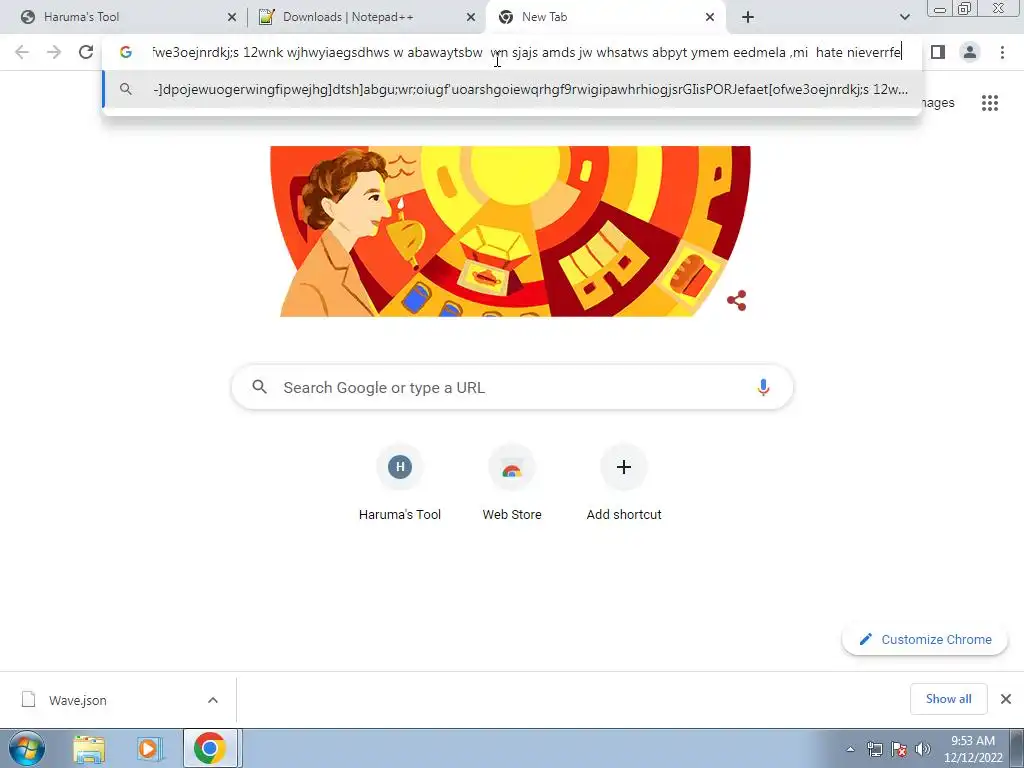The image size is (1024, 768).
Task: Open Windows Explorer from the taskbar
Action: click(x=89, y=748)
